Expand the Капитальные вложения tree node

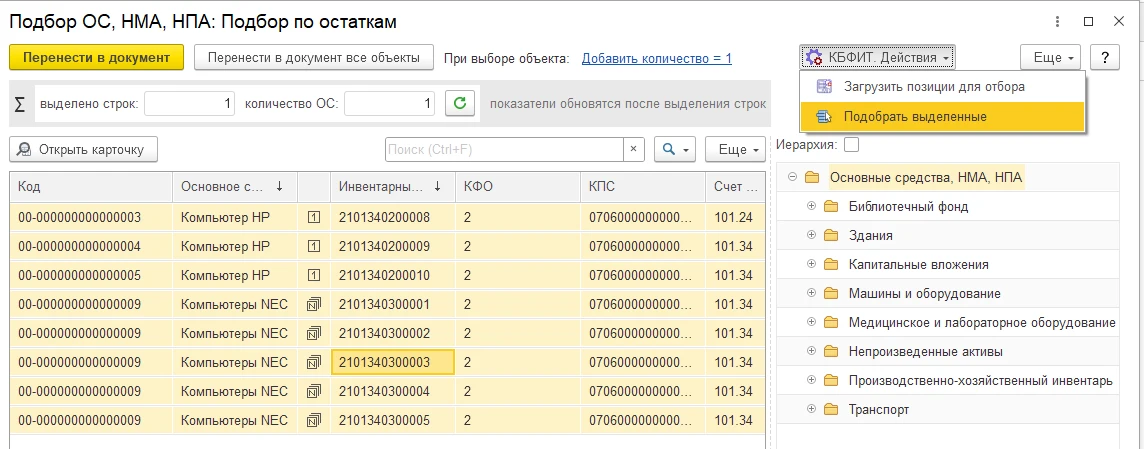811,264
